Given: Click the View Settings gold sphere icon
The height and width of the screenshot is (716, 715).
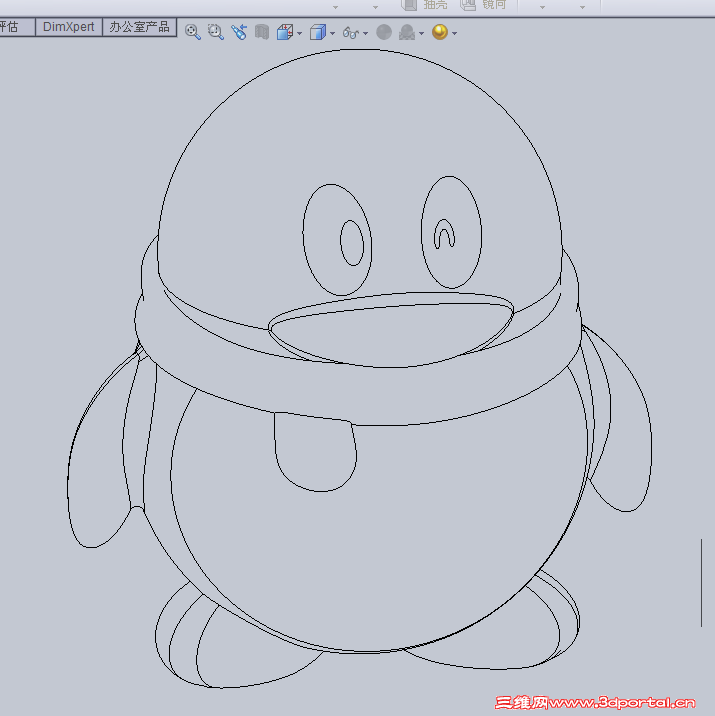Looking at the screenshot, I should (x=440, y=32).
